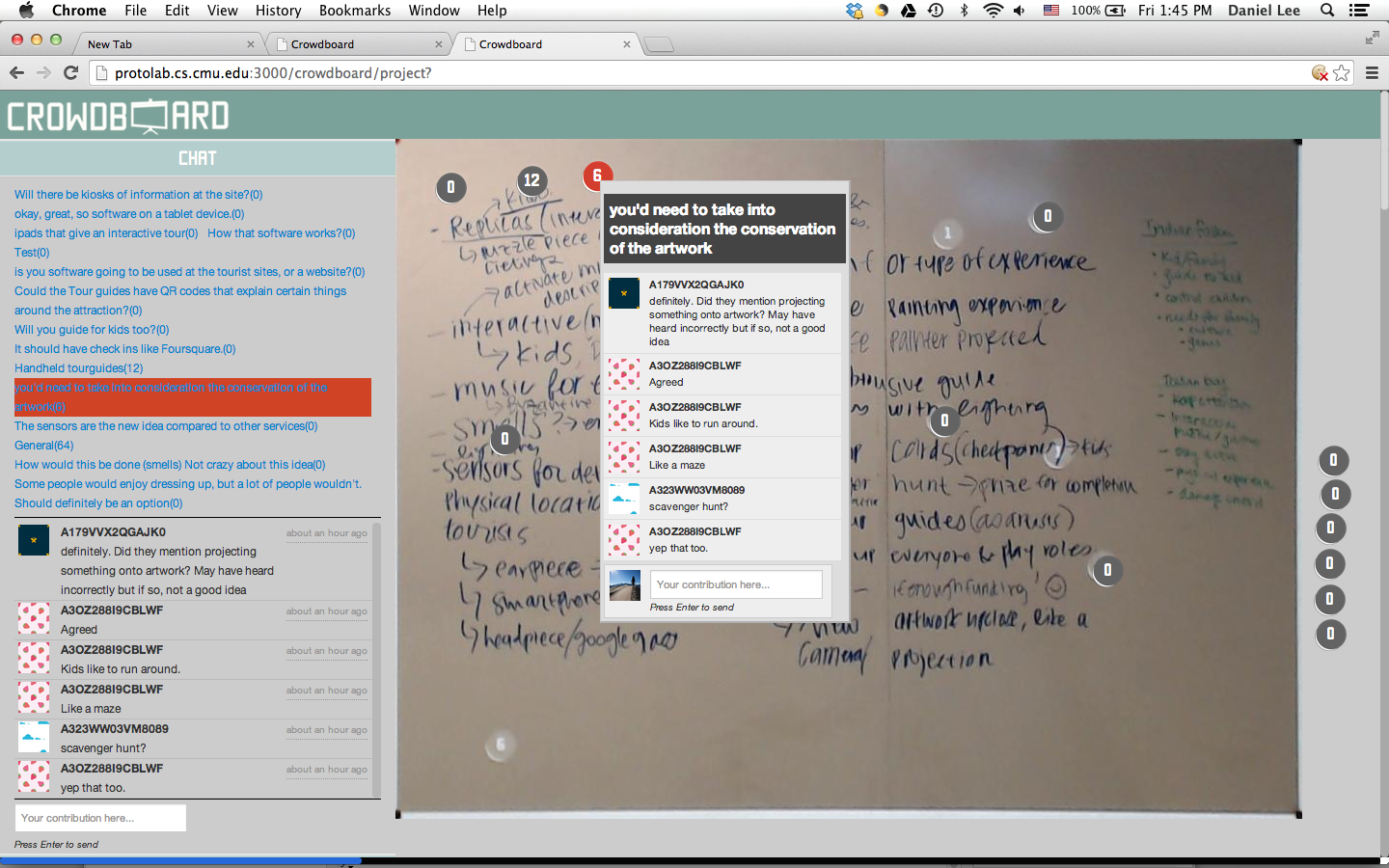Click A179VVX2QGAJK0 avatar in popup

click(x=624, y=293)
